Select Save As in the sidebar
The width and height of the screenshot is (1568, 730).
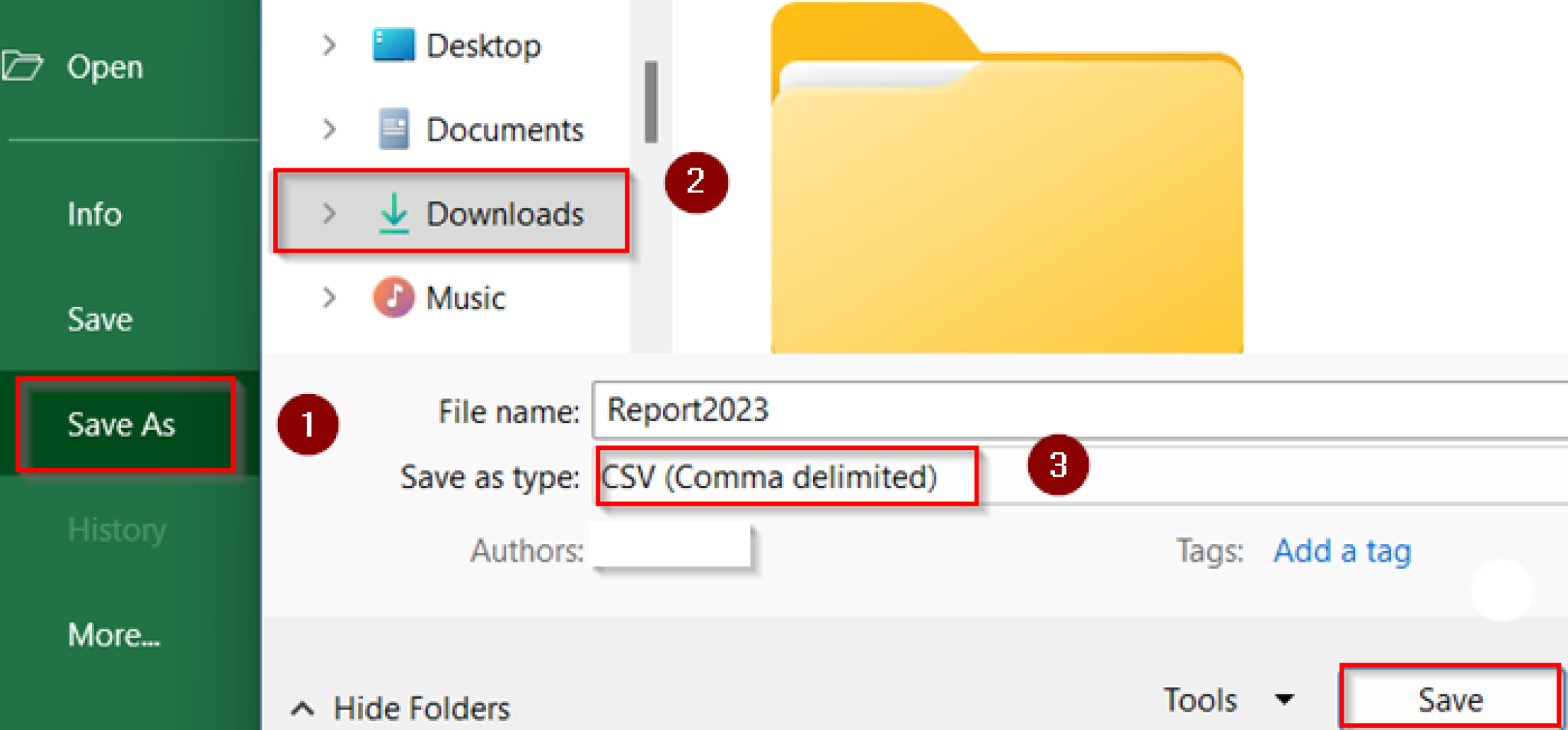click(x=121, y=424)
